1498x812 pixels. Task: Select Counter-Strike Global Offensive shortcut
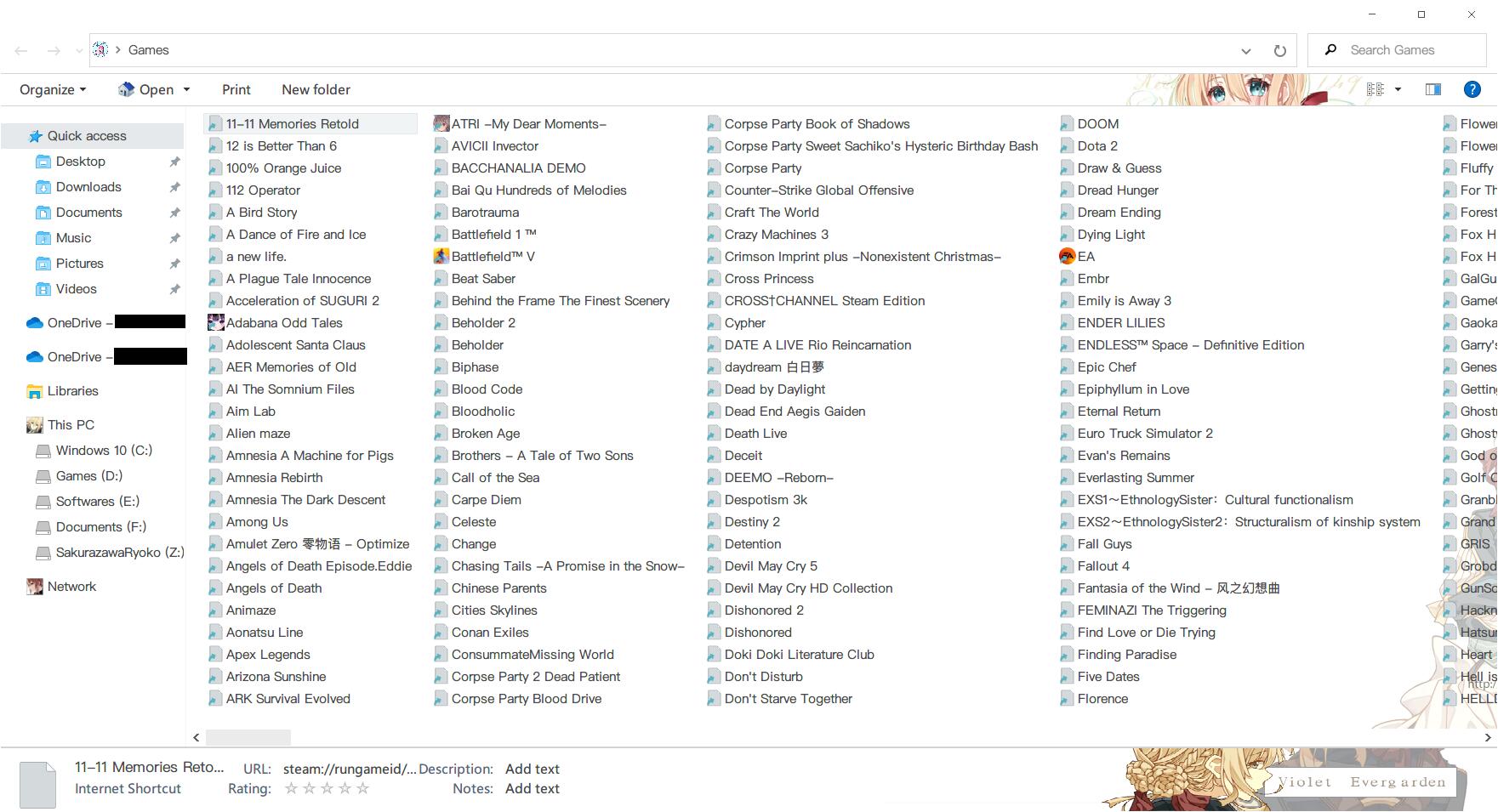click(x=819, y=190)
